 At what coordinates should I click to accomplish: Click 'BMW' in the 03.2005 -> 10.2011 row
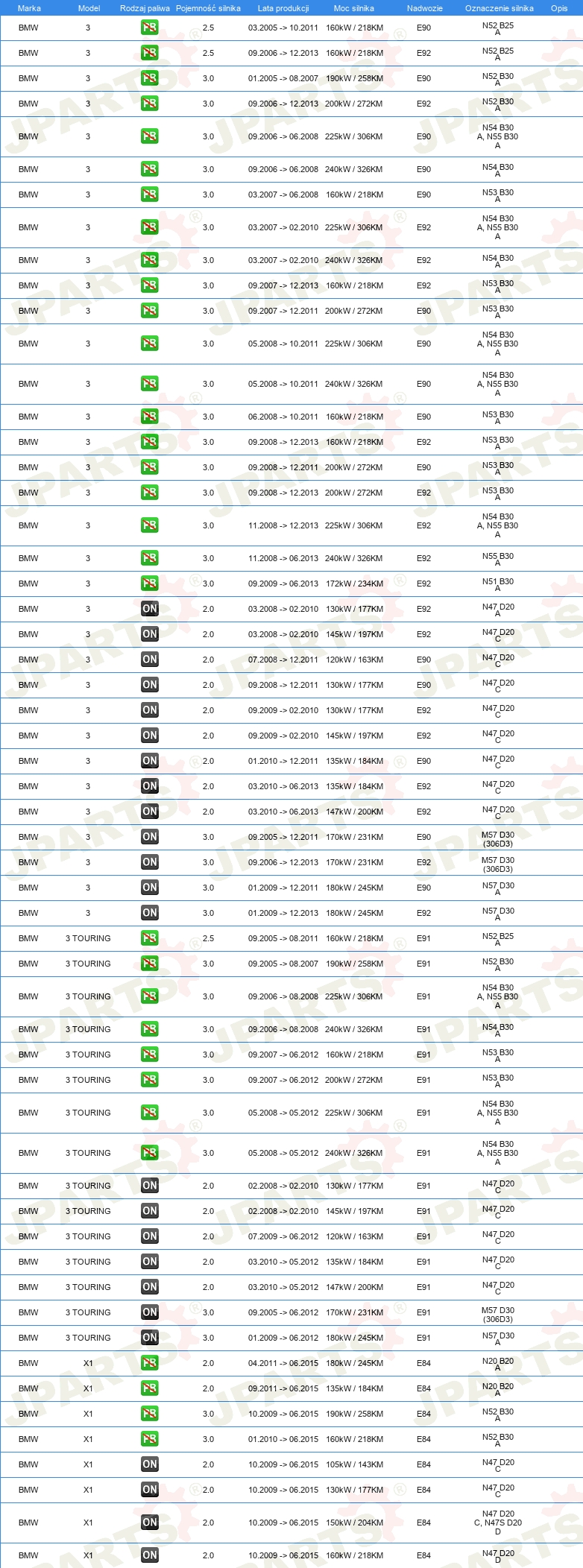click(x=28, y=28)
